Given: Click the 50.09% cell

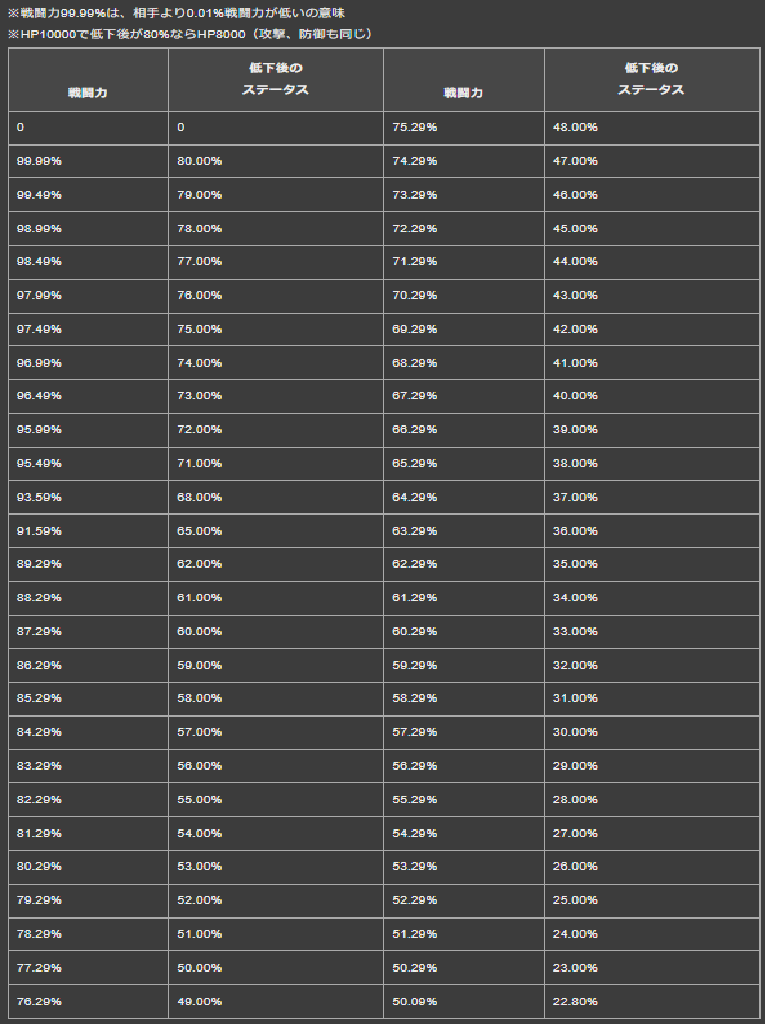Looking at the screenshot, I should click(x=414, y=1001).
